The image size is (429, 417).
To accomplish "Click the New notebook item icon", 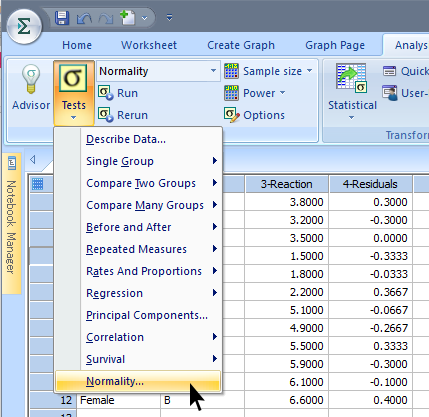I will [x=127, y=18].
